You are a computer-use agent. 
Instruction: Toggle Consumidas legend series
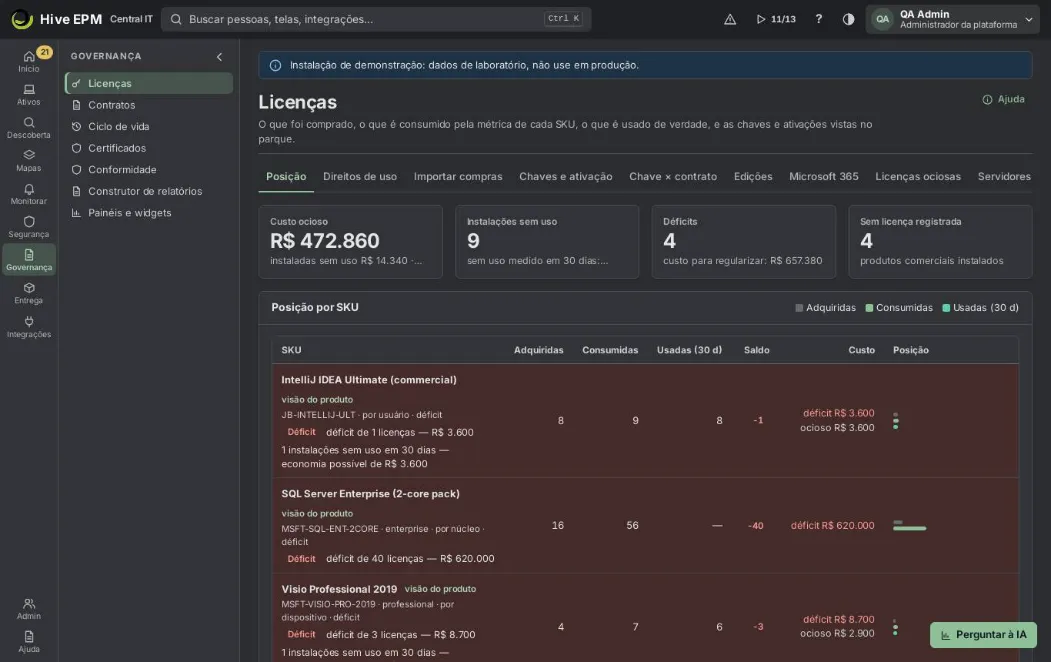[x=899, y=308]
